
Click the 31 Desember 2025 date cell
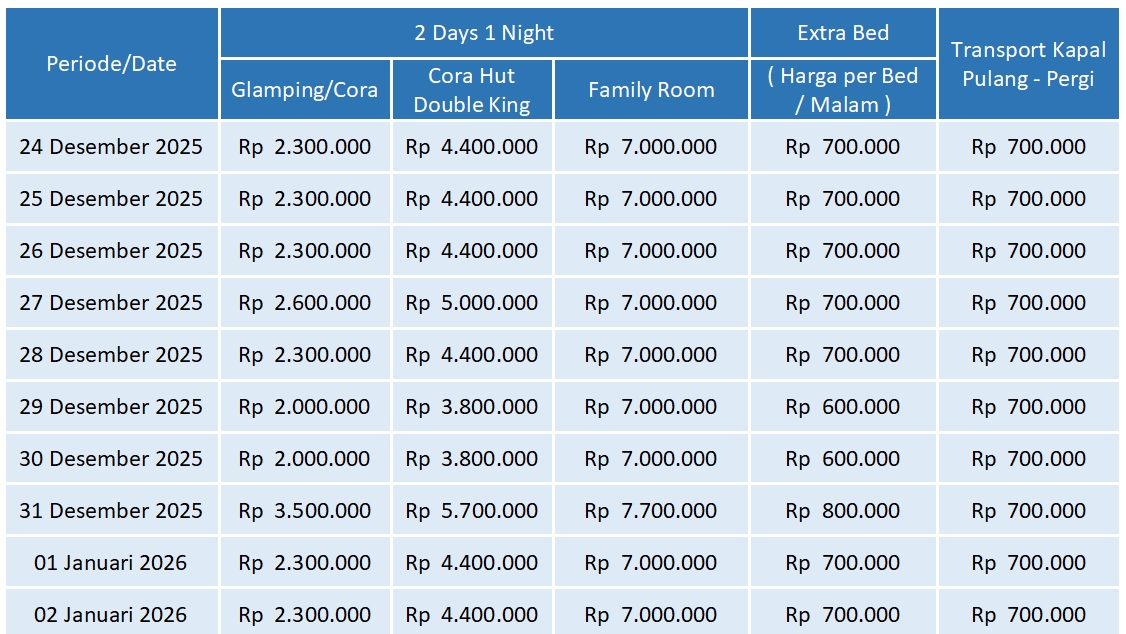111,511
